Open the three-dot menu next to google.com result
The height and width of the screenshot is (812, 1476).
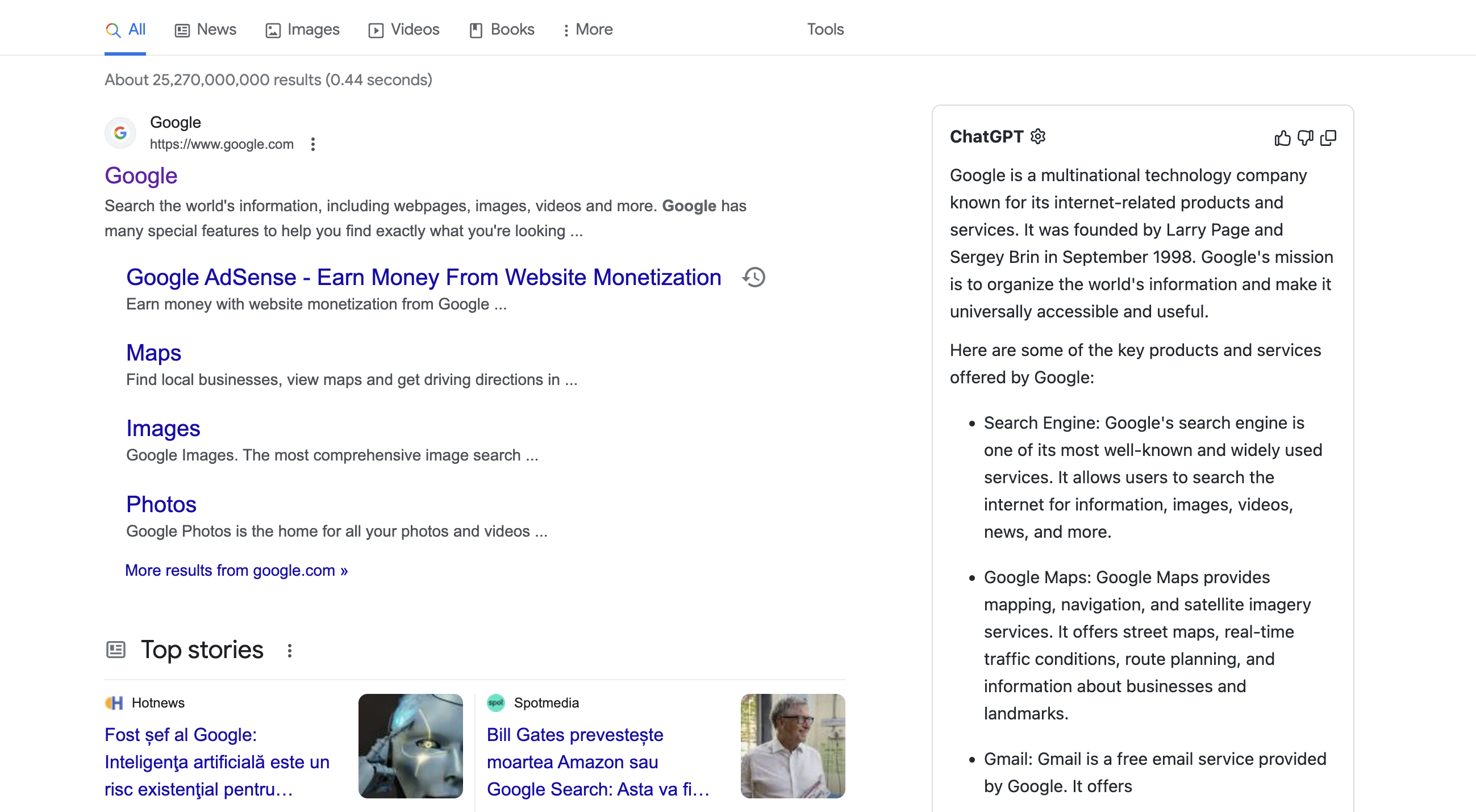pos(312,144)
